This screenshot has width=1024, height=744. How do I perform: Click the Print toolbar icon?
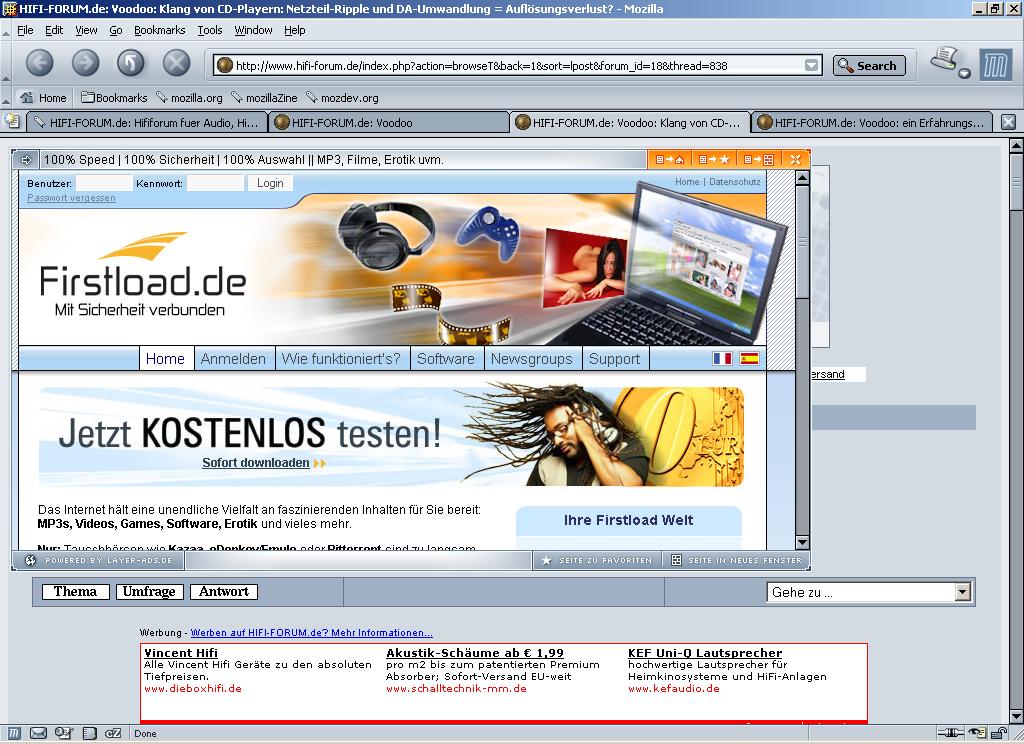tap(944, 59)
